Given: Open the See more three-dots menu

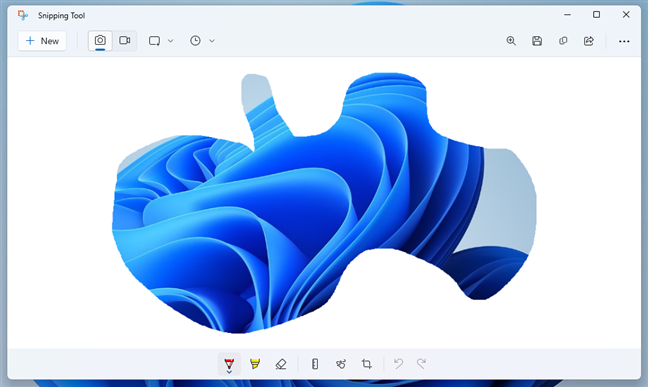Looking at the screenshot, I should pyautogui.click(x=624, y=41).
